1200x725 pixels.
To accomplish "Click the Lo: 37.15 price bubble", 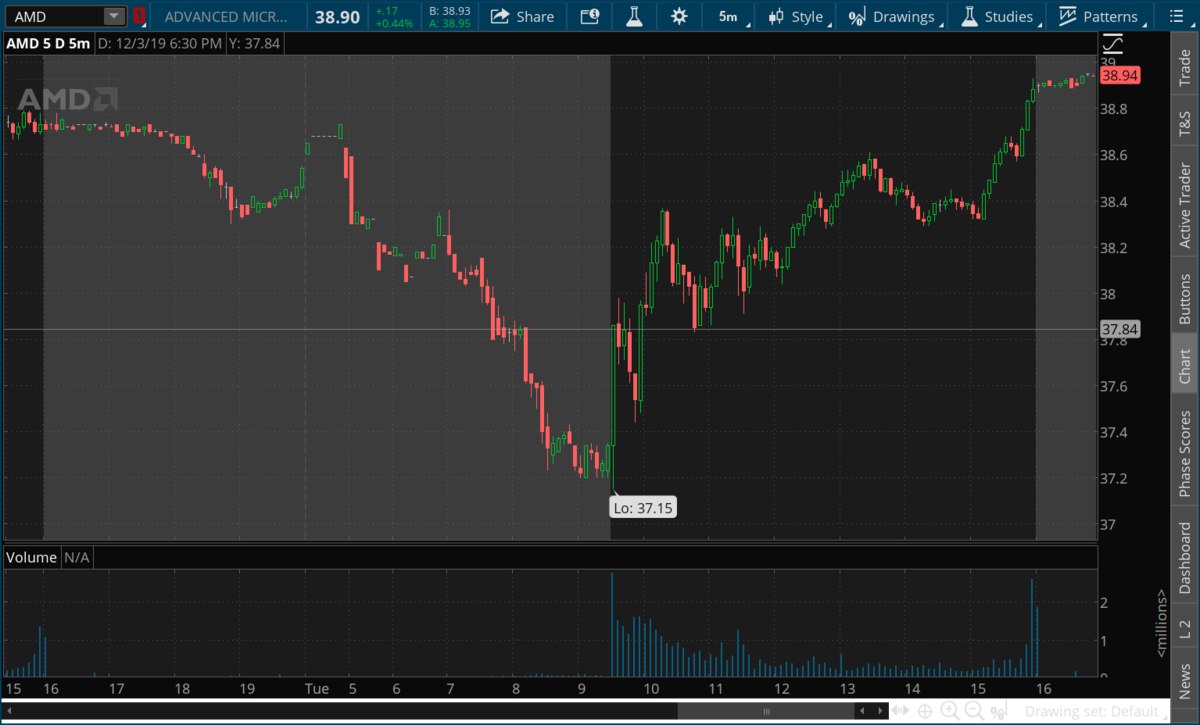I will [x=644, y=508].
